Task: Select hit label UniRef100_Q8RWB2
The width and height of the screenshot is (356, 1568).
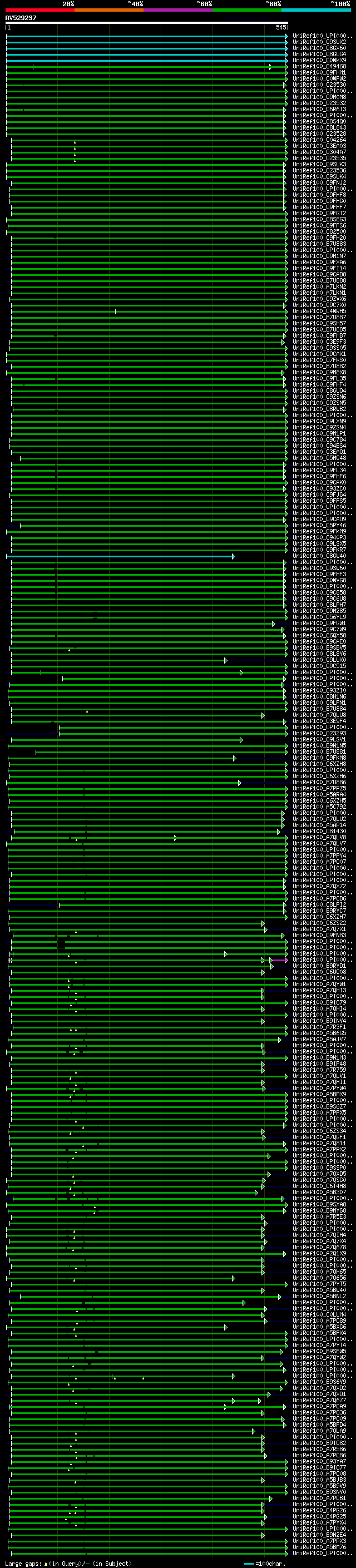Action: 319,409
